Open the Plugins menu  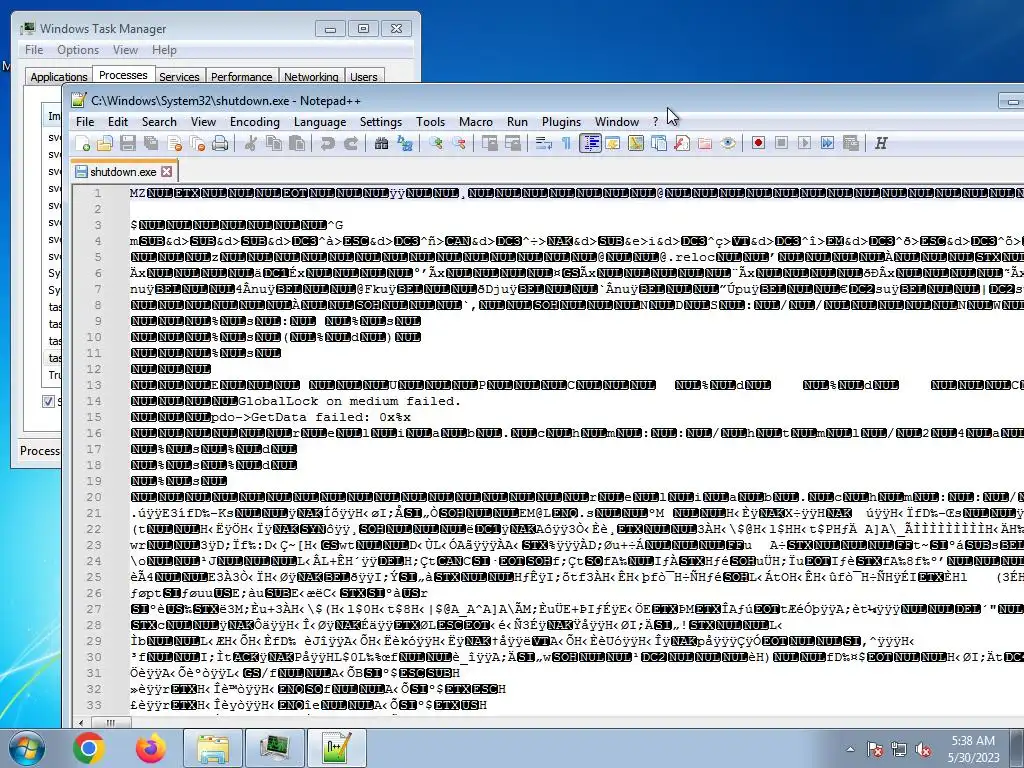click(561, 121)
